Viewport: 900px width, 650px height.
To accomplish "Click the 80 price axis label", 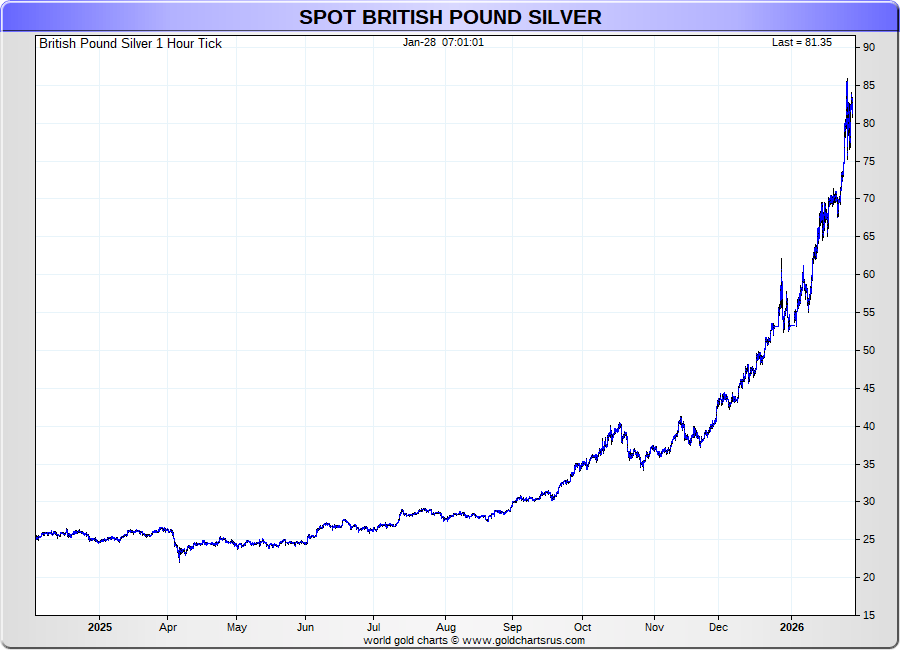I will (x=869, y=123).
